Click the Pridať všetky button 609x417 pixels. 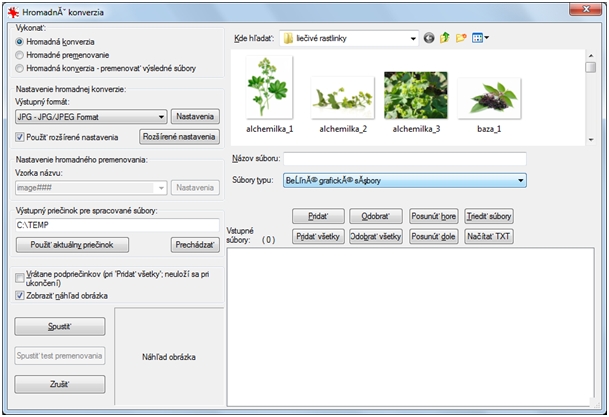tap(318, 236)
